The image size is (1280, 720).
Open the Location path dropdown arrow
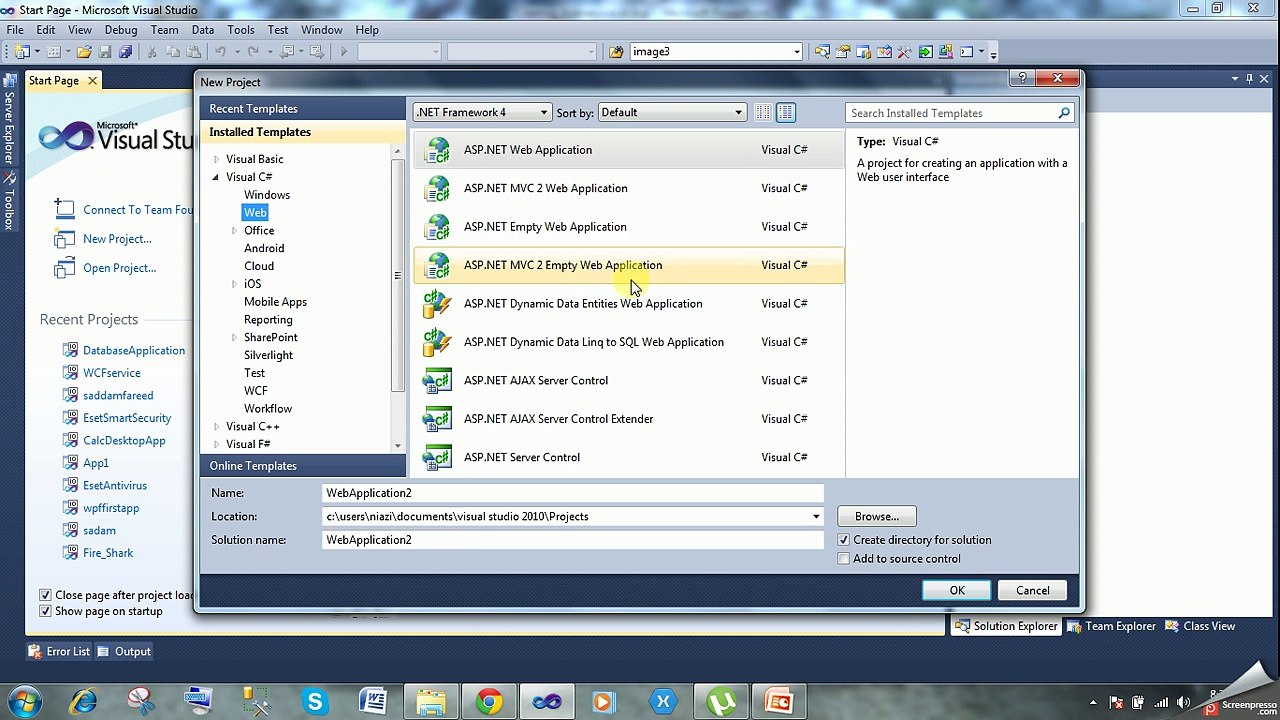[816, 517]
